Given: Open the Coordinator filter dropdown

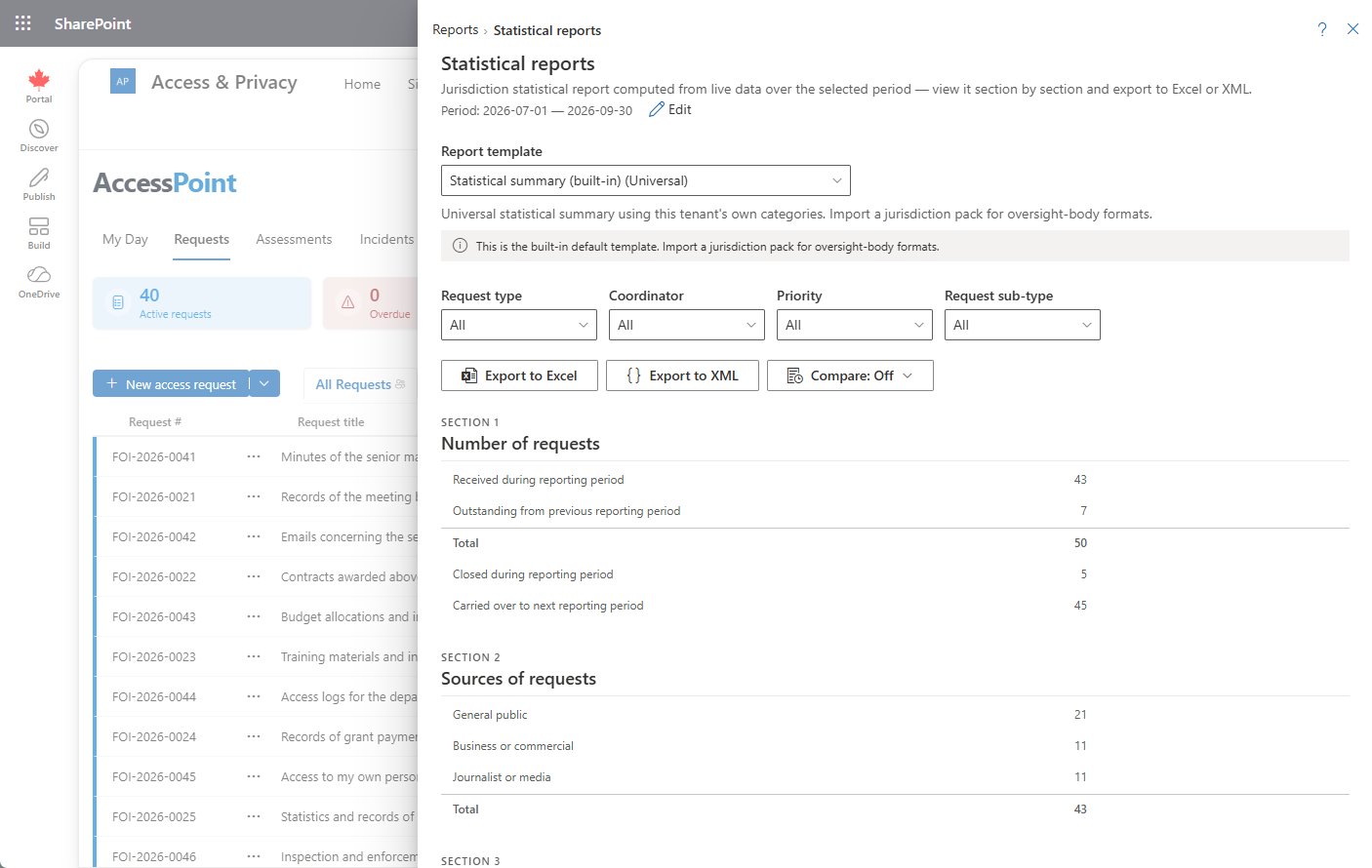Looking at the screenshot, I should 687,325.
